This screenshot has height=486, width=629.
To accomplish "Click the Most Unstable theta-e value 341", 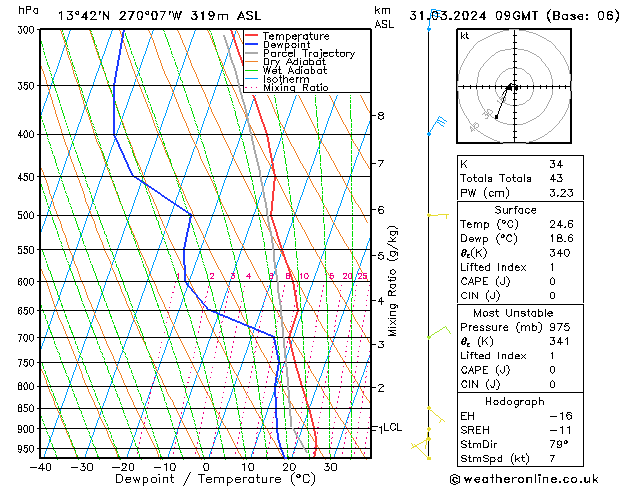I will click(x=560, y=341).
